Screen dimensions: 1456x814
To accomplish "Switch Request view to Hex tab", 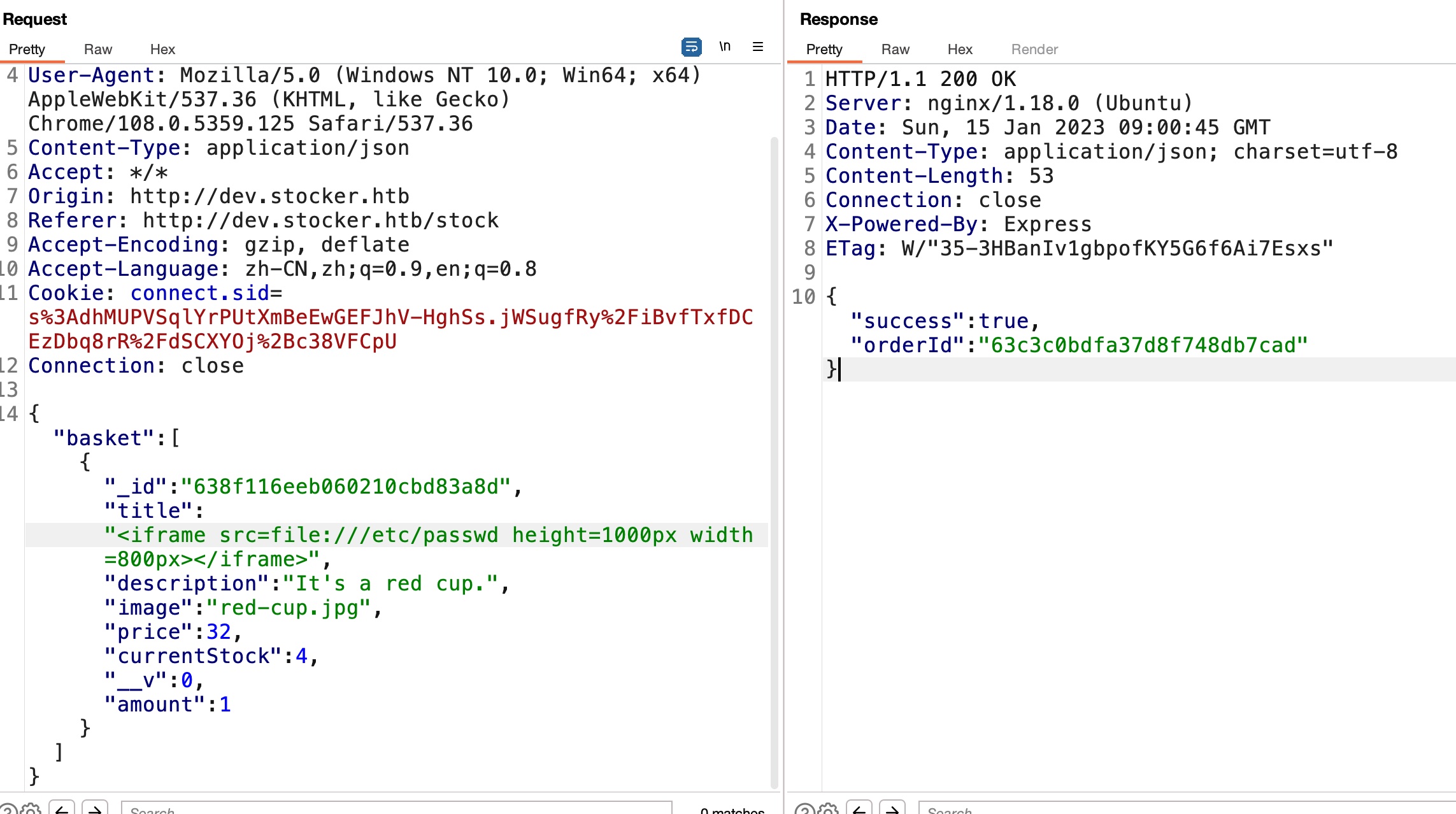I will [x=162, y=49].
